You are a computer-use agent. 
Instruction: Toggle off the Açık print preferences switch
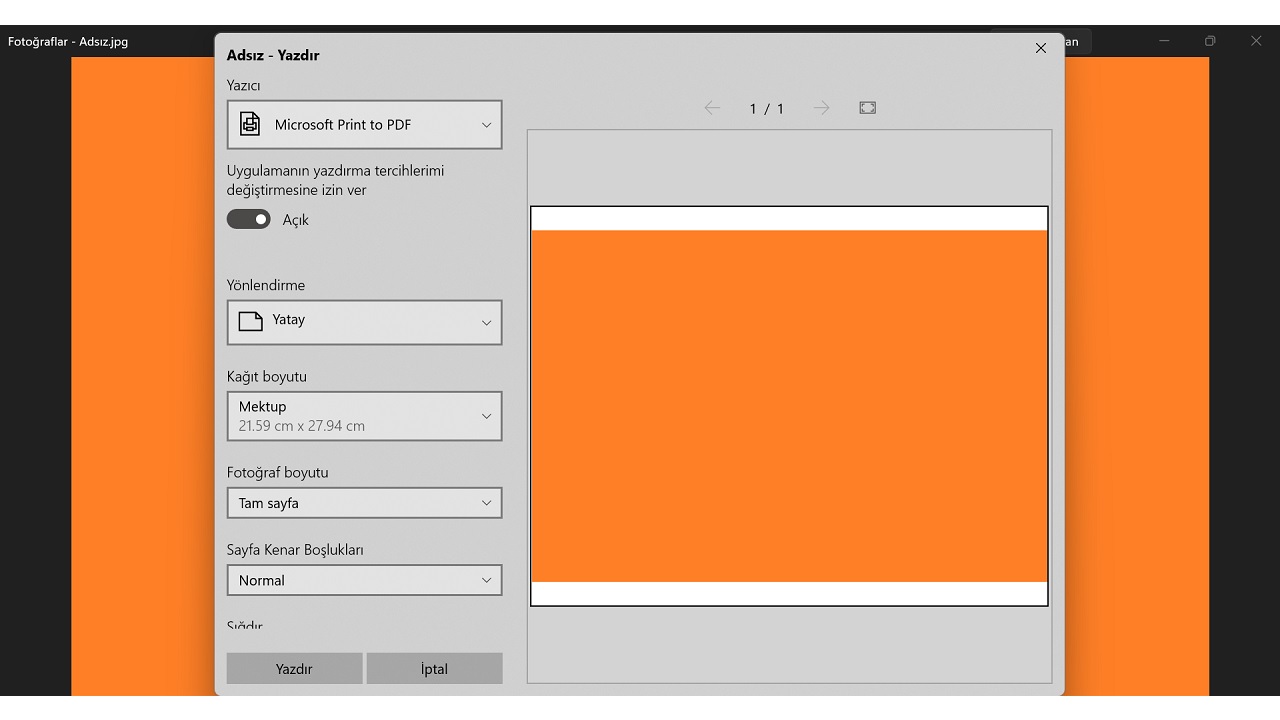249,220
